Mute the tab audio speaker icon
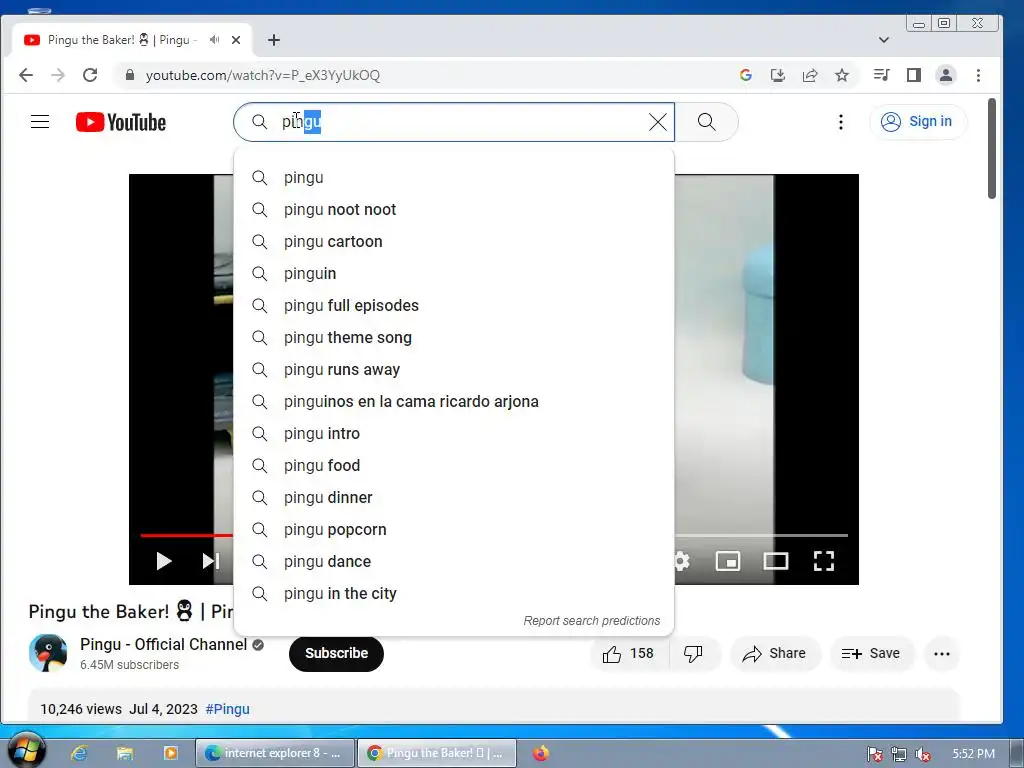The width and height of the screenshot is (1024, 768). (x=214, y=40)
